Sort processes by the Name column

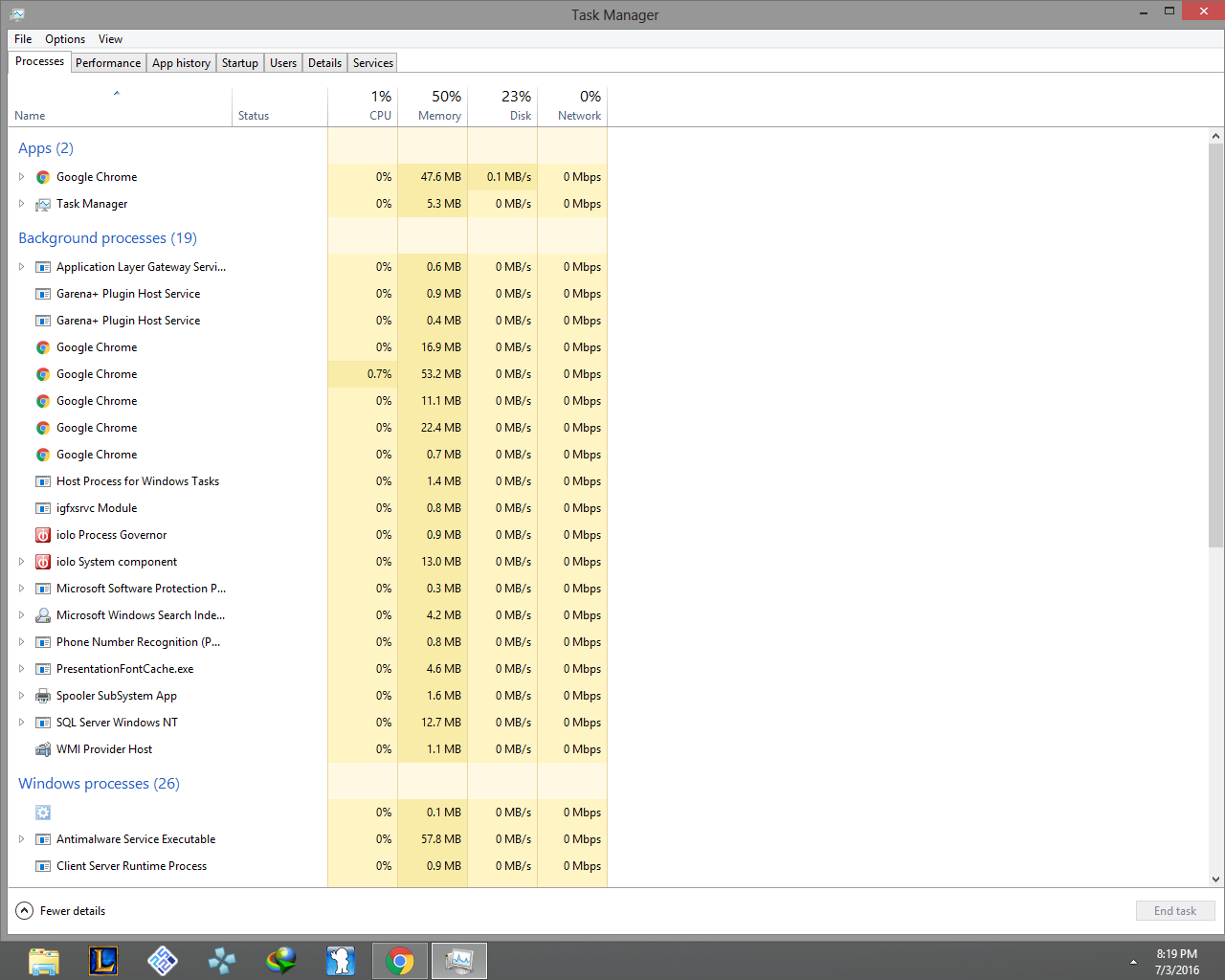pos(120,106)
